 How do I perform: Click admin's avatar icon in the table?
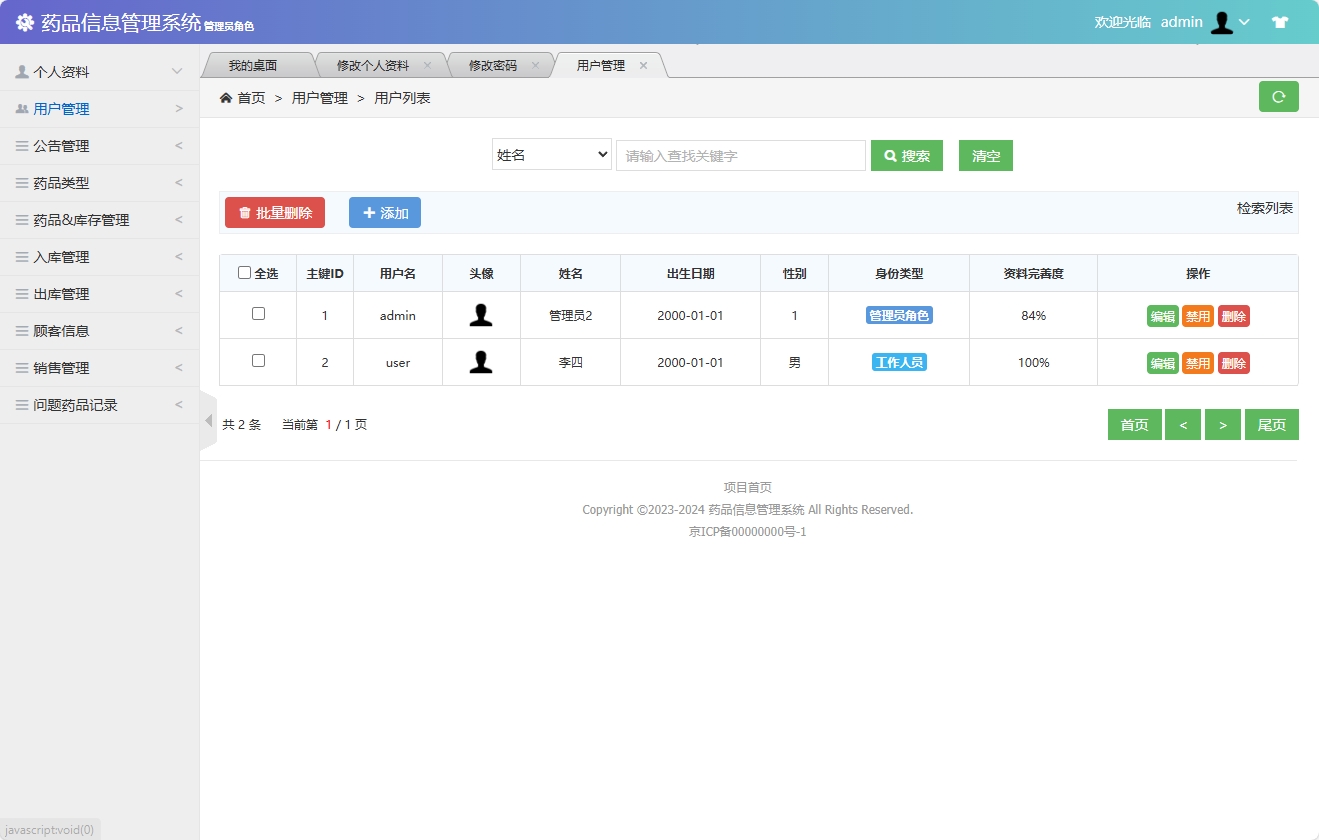pos(481,315)
